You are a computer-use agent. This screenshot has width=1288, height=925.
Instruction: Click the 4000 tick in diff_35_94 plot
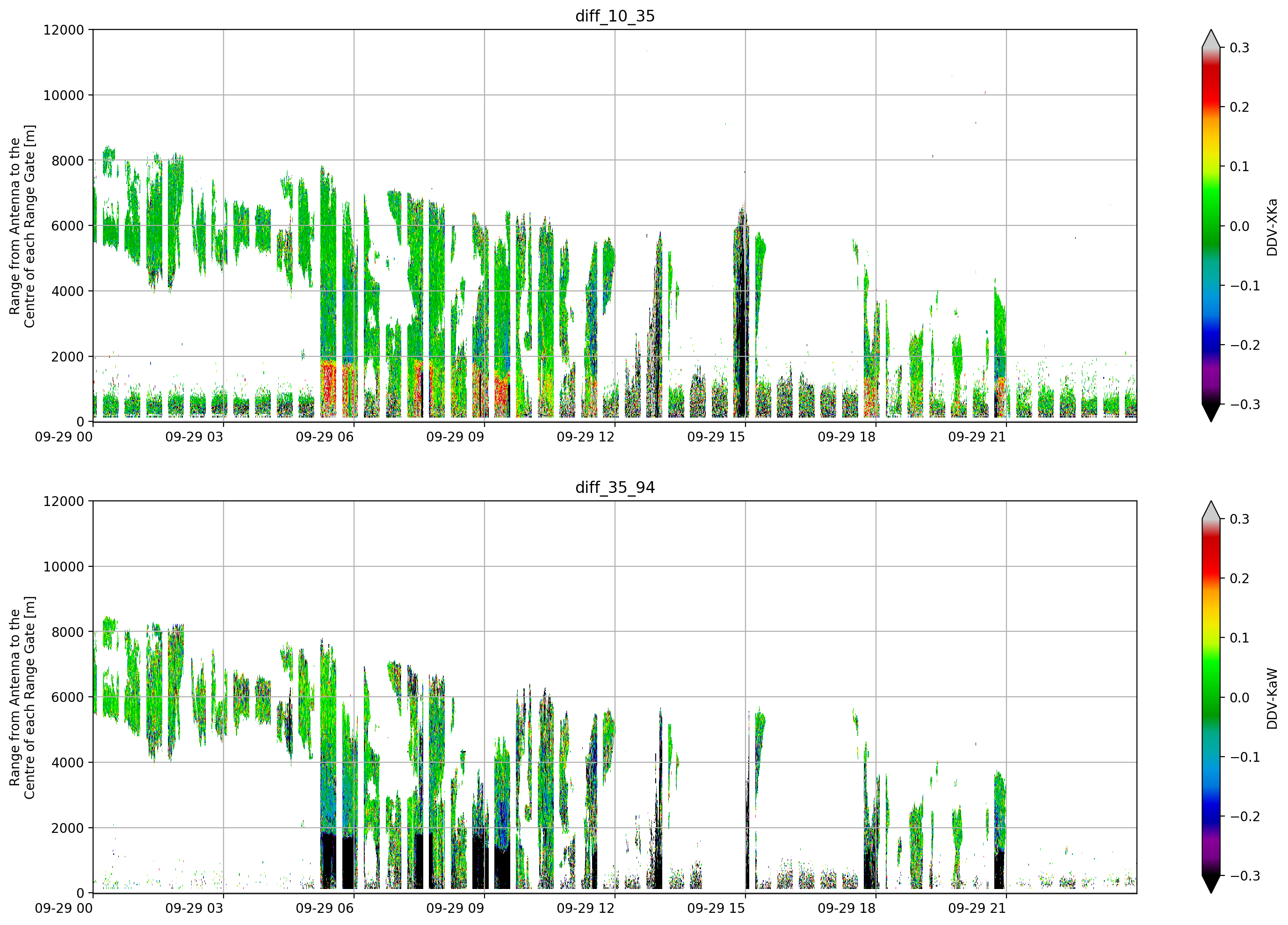point(67,763)
